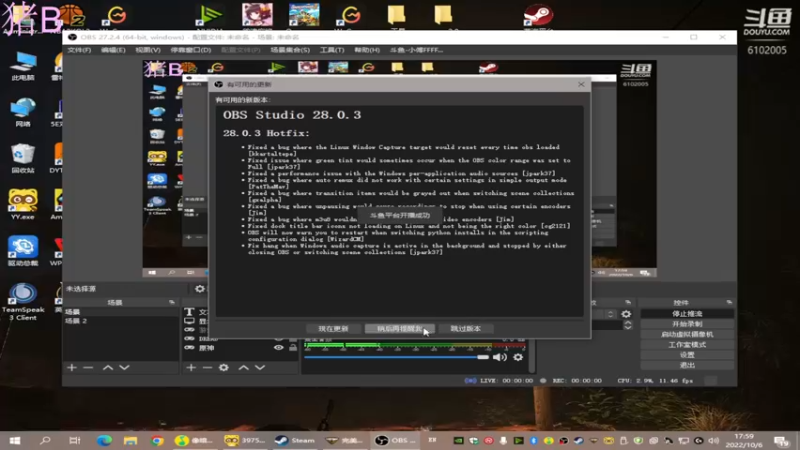Adjust transition duration stepper
This screenshot has height=450, width=800.
coord(628,325)
